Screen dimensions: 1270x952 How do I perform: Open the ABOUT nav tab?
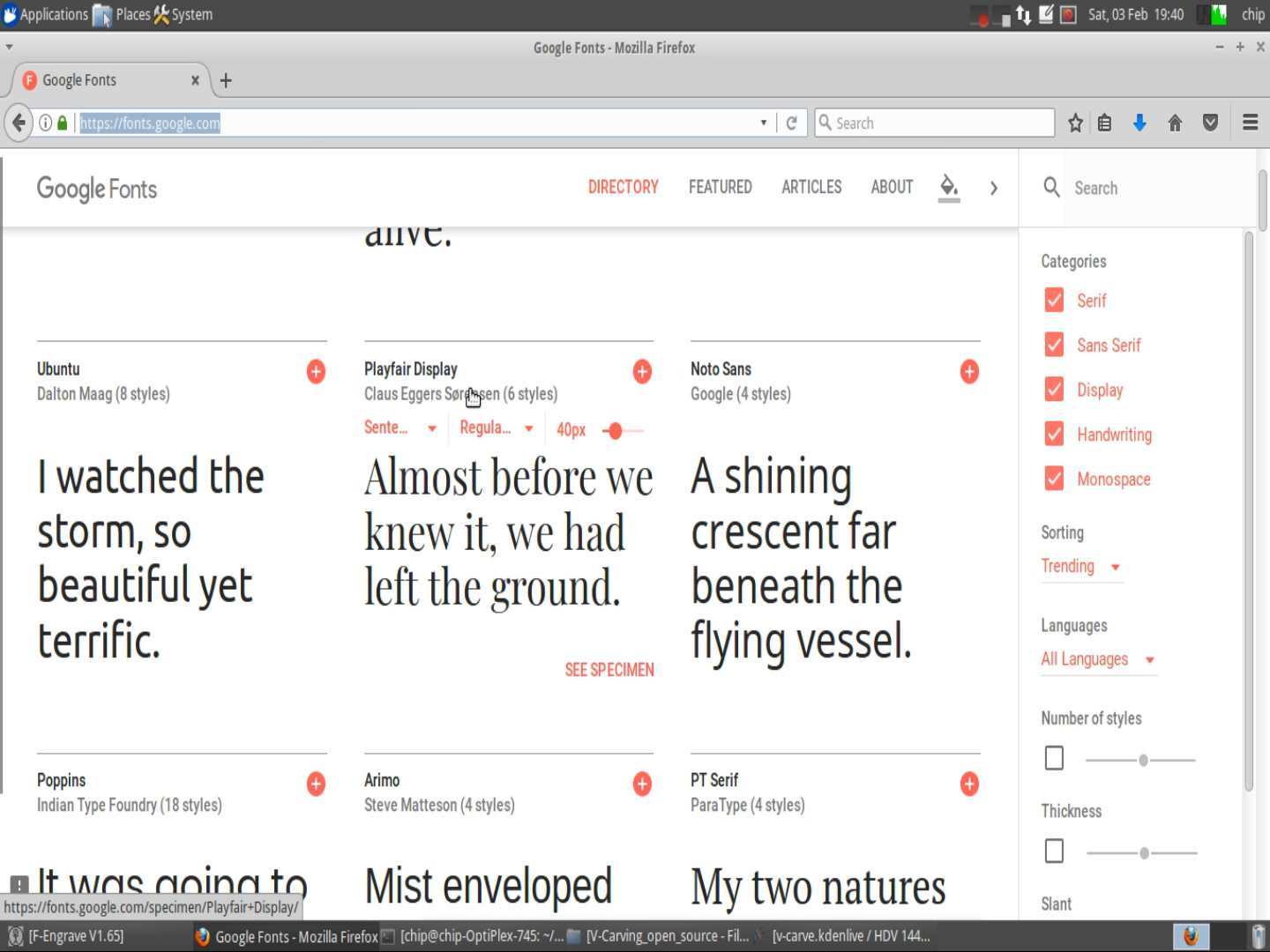[x=892, y=187]
